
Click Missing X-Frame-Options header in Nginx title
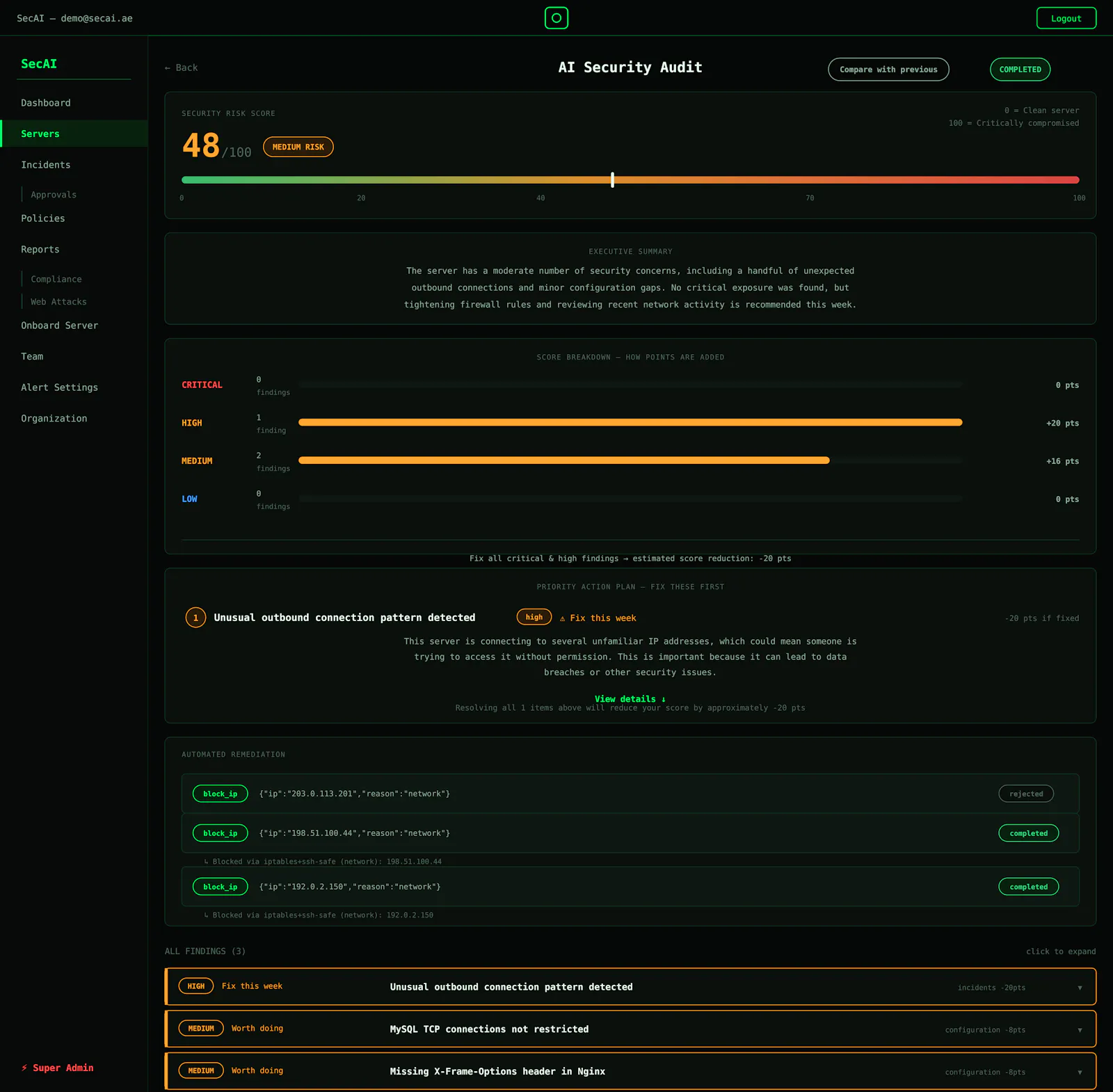497,1072
